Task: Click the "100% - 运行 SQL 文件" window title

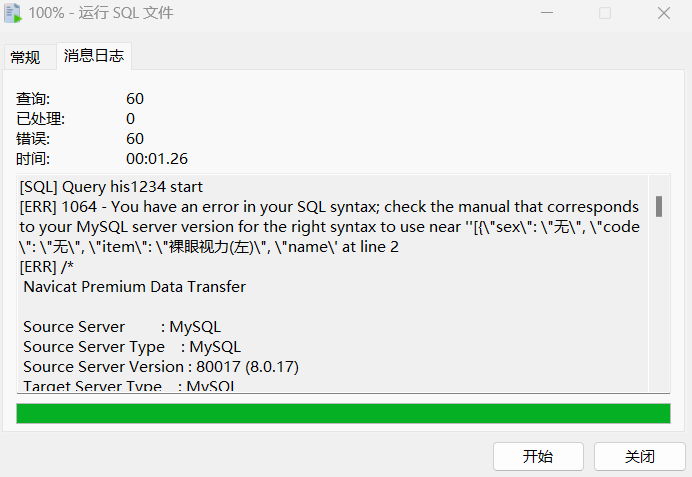Action: tap(101, 14)
